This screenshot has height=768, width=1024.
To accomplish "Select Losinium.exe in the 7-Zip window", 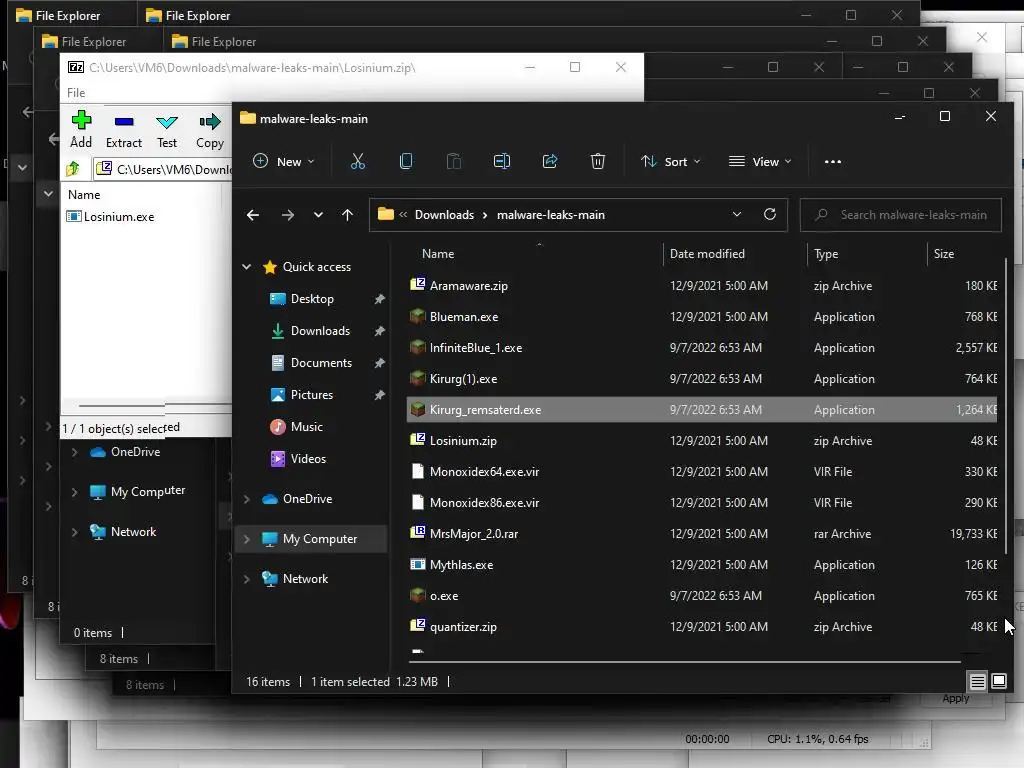I will (x=112, y=217).
